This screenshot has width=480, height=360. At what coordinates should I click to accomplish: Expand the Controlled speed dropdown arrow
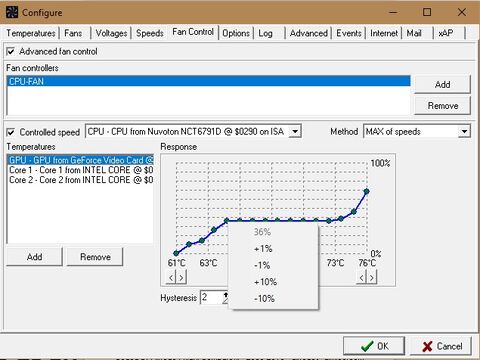pos(295,131)
